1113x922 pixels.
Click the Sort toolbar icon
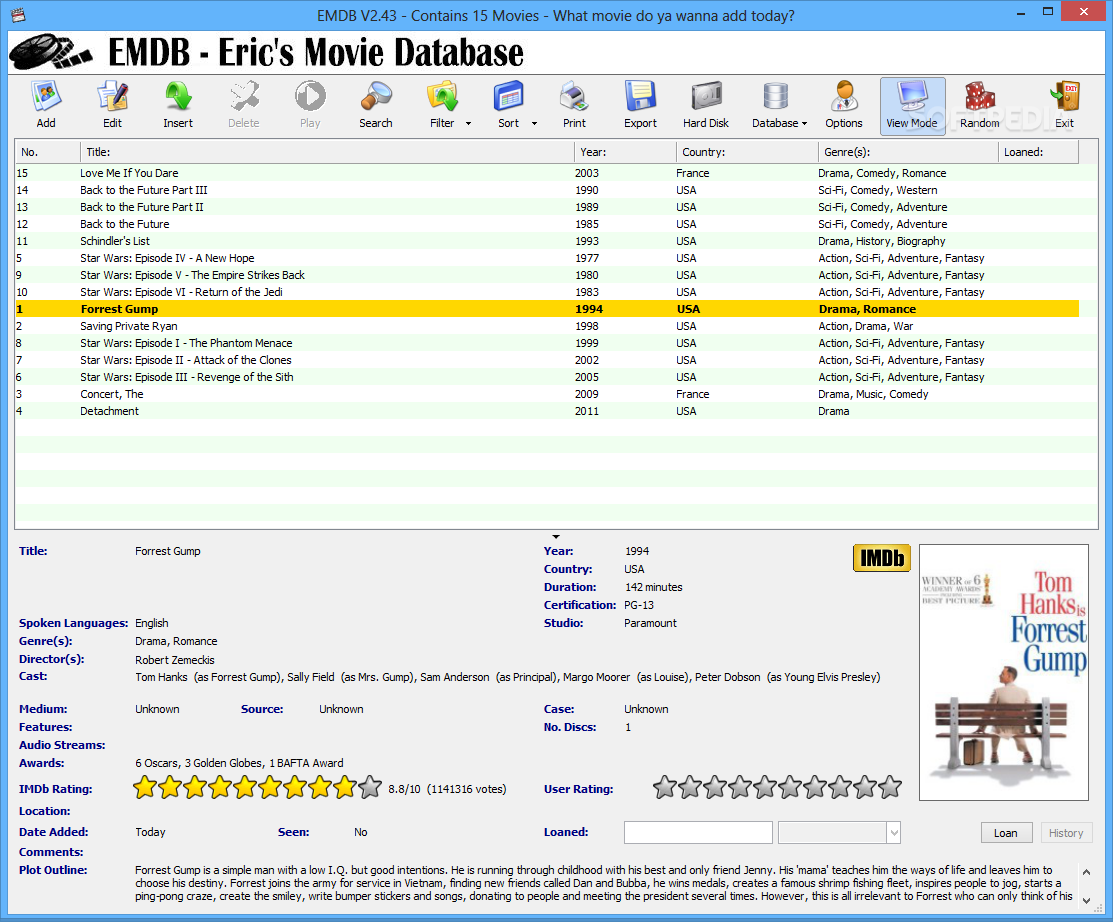point(509,105)
